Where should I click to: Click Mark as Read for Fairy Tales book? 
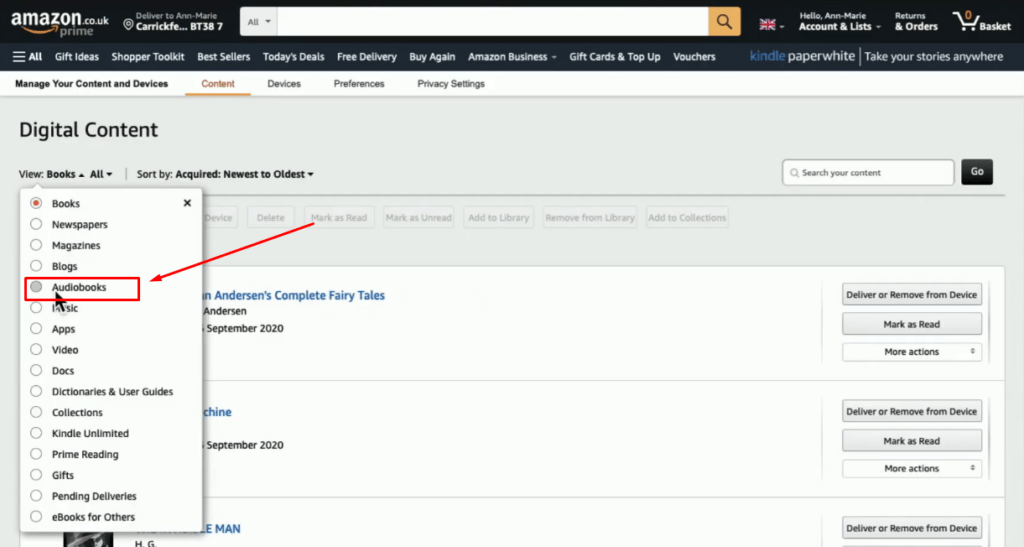912,324
